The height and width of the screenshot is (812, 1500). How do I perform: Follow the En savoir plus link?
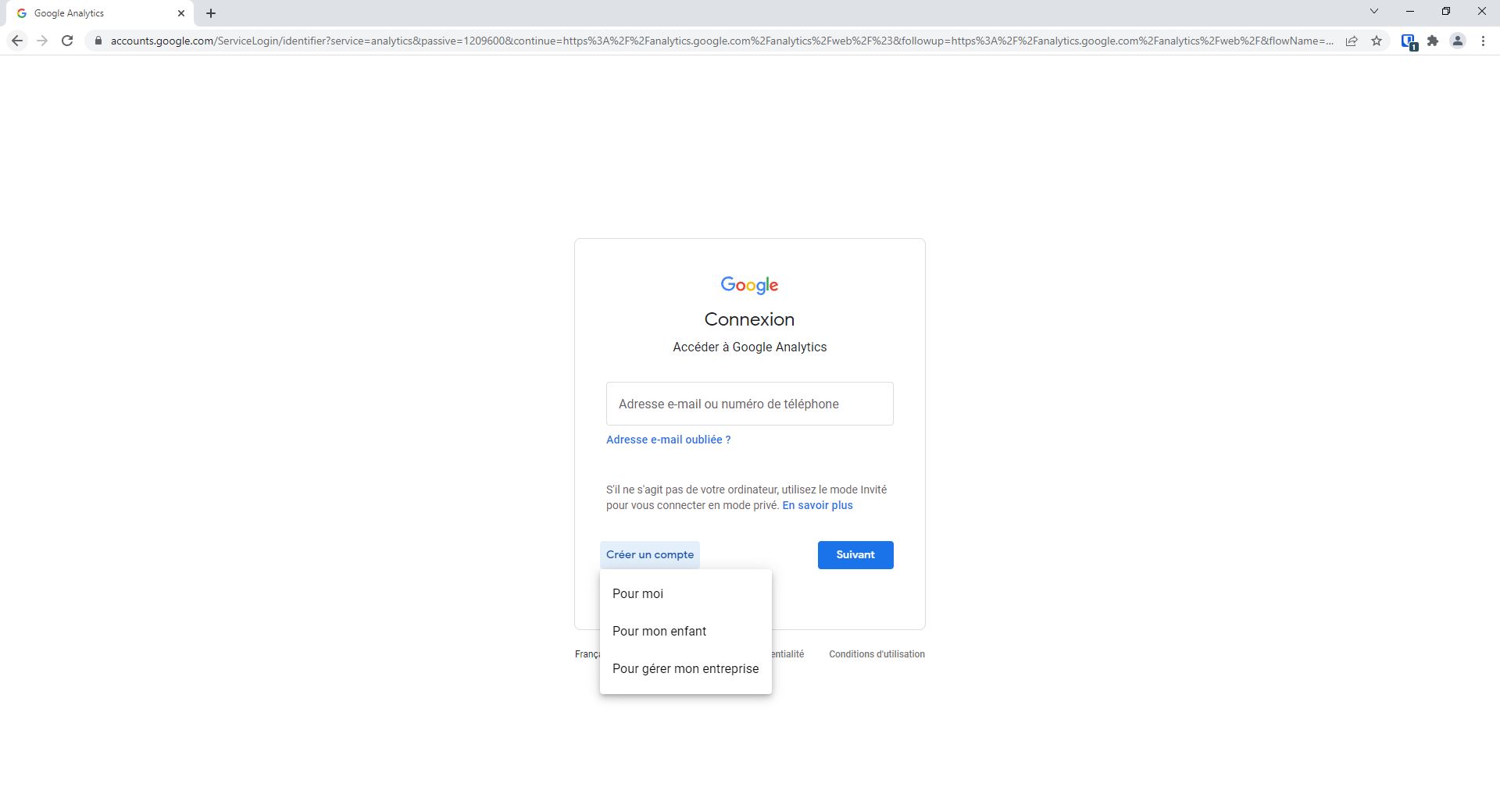(817, 506)
